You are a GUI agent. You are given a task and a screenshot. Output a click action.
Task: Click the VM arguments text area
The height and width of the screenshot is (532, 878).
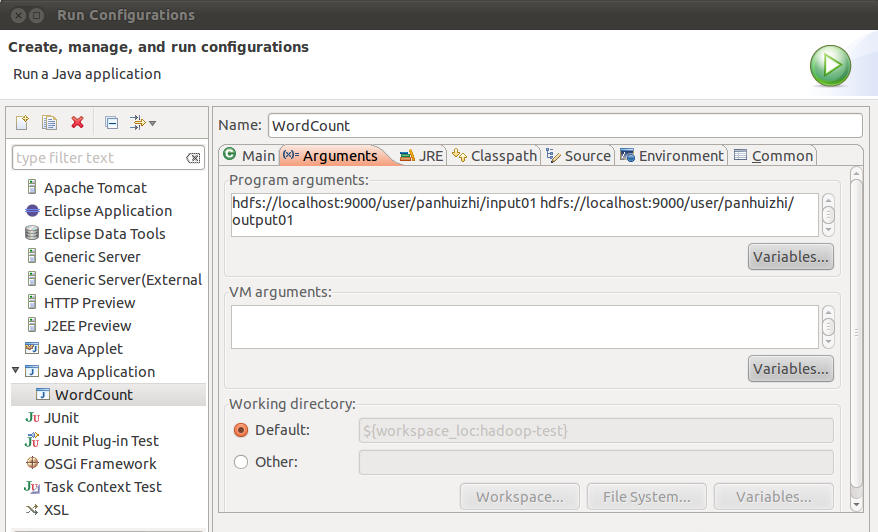(x=525, y=326)
